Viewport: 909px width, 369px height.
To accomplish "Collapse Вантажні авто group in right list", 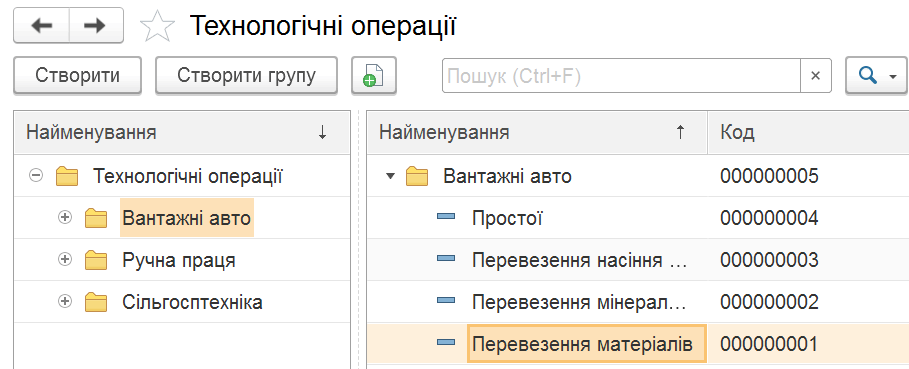I will tap(390, 176).
